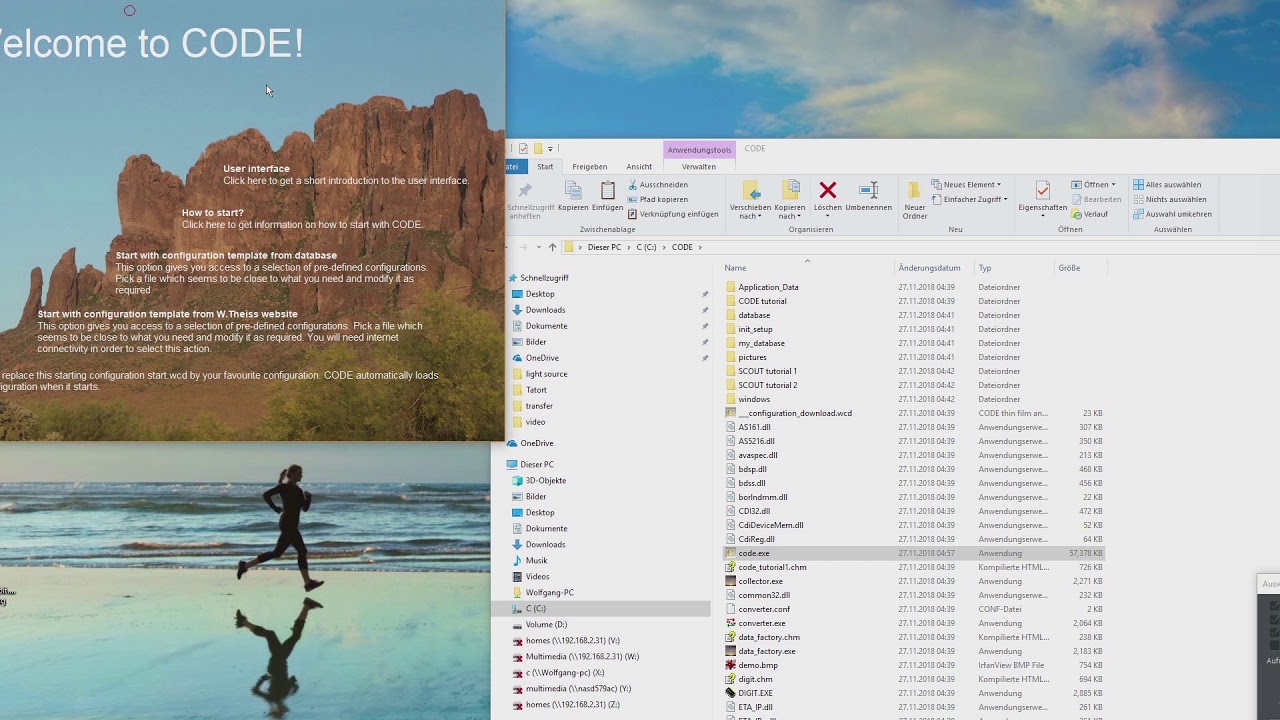The width and height of the screenshot is (1280, 720).
Task: Click the properties icon in quick access toolbar
Action: pos(522,149)
